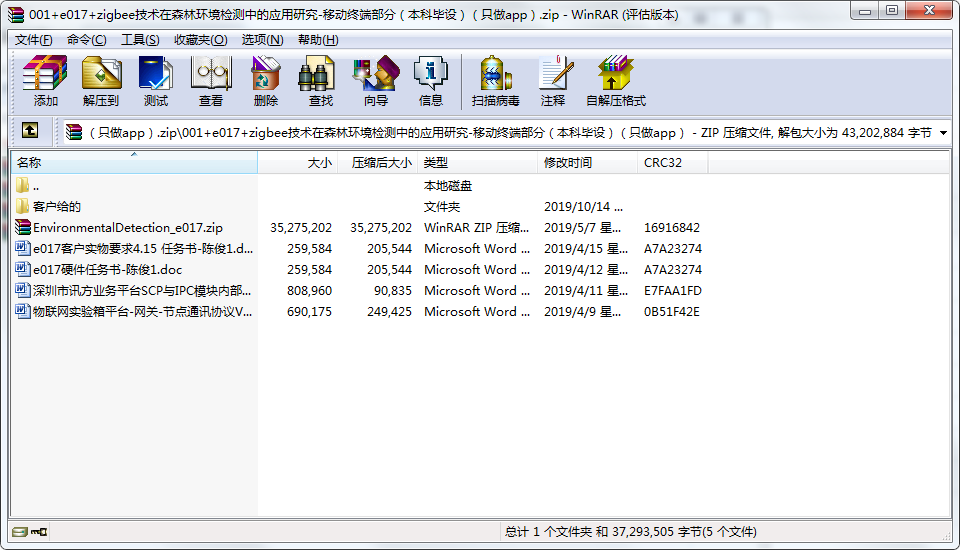Viewport: 960px width, 550px height.
Task: Click type text WinRAR ZIP 压缩
Action: 476,227
